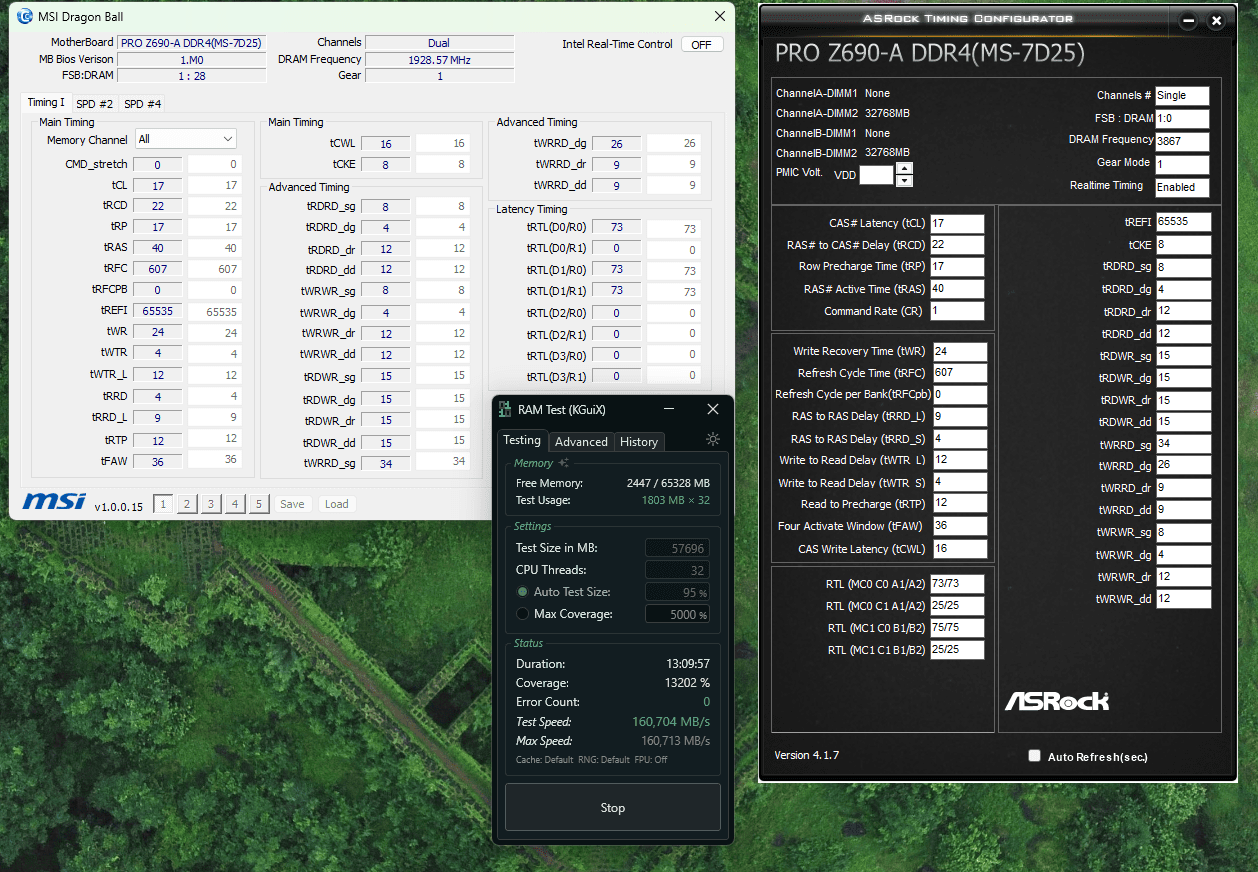Viewport: 1258px width, 872px height.
Task: Select profile slot 5 in MSI Dragon Ball
Action: click(x=259, y=504)
